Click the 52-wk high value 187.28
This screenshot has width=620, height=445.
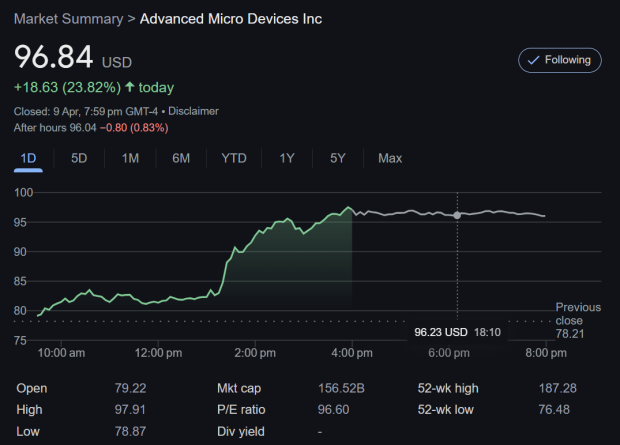click(558, 388)
